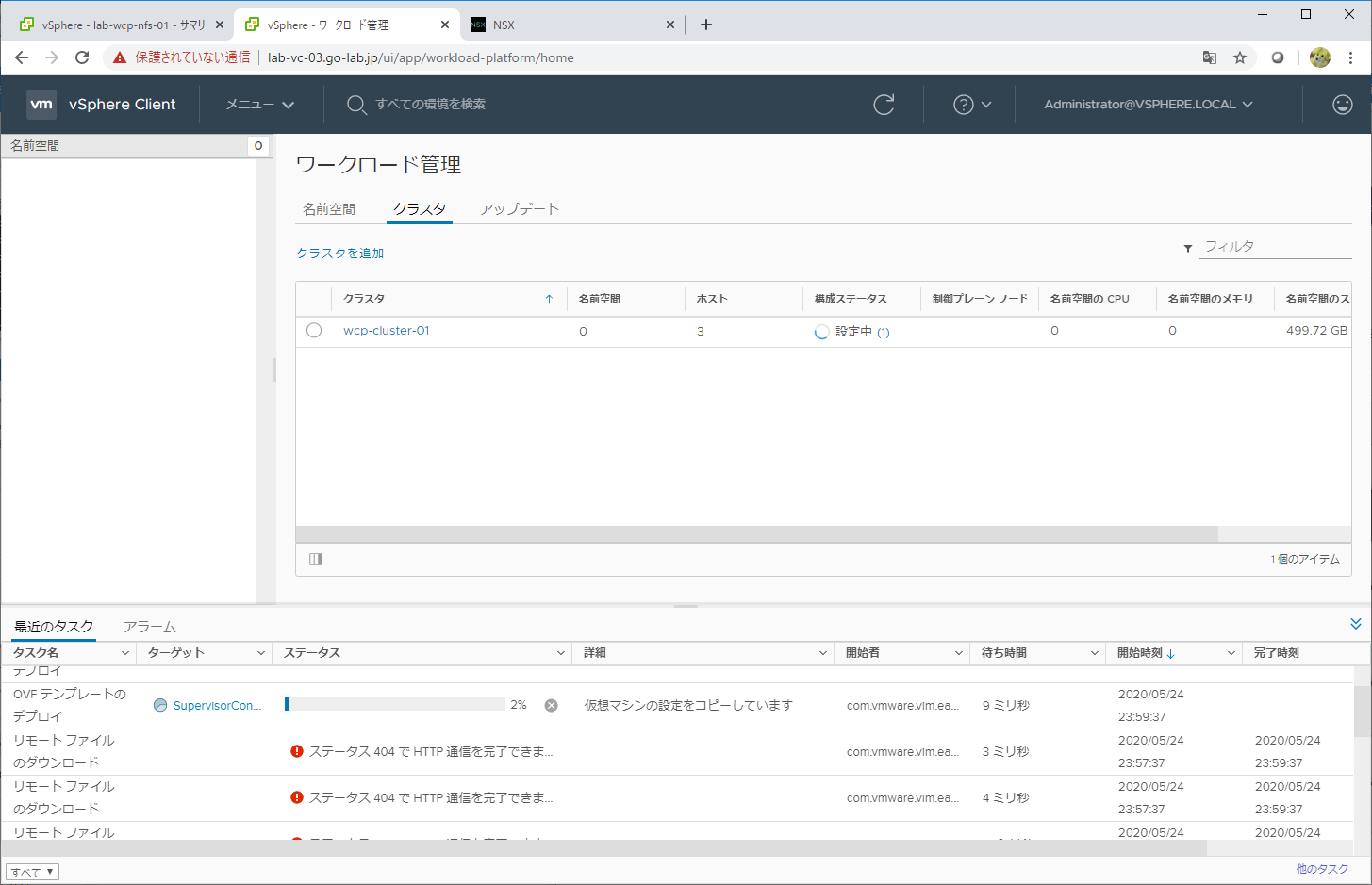The width and height of the screenshot is (1372, 885).
Task: Click the recent tasks horizontal scrollbar
Action: (x=603, y=848)
